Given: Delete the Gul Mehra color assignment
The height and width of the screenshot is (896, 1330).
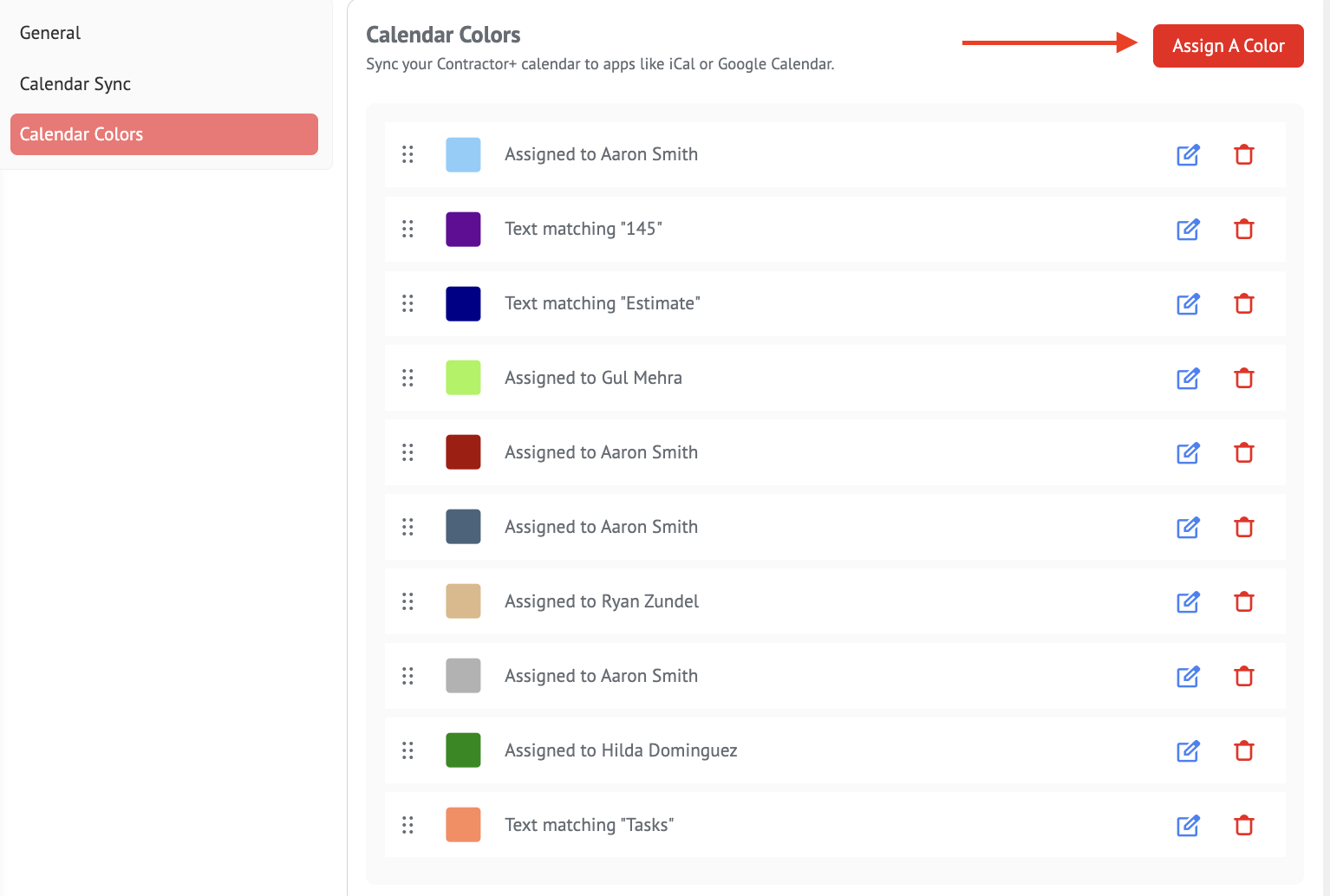Looking at the screenshot, I should (x=1244, y=379).
